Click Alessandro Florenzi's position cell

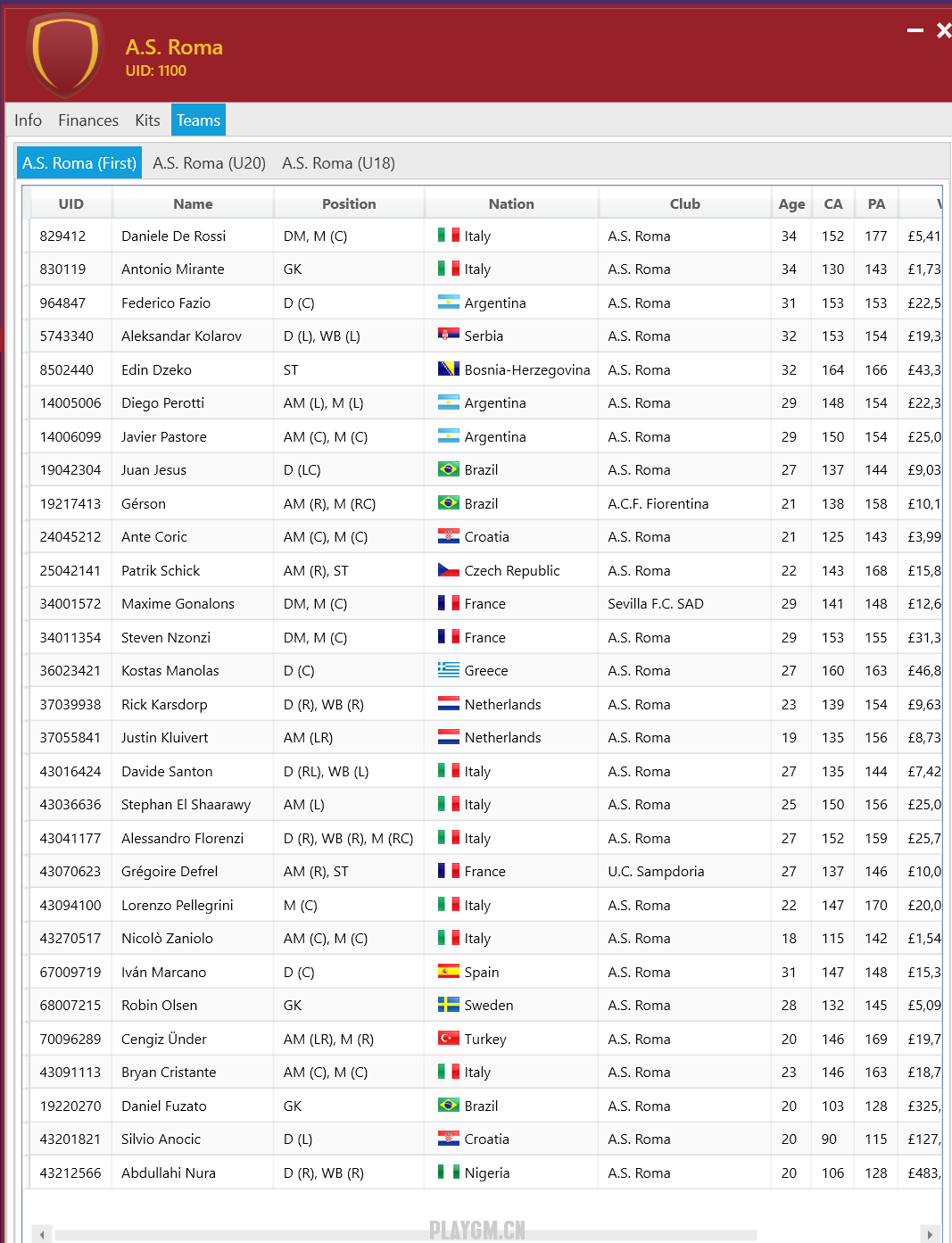click(349, 839)
